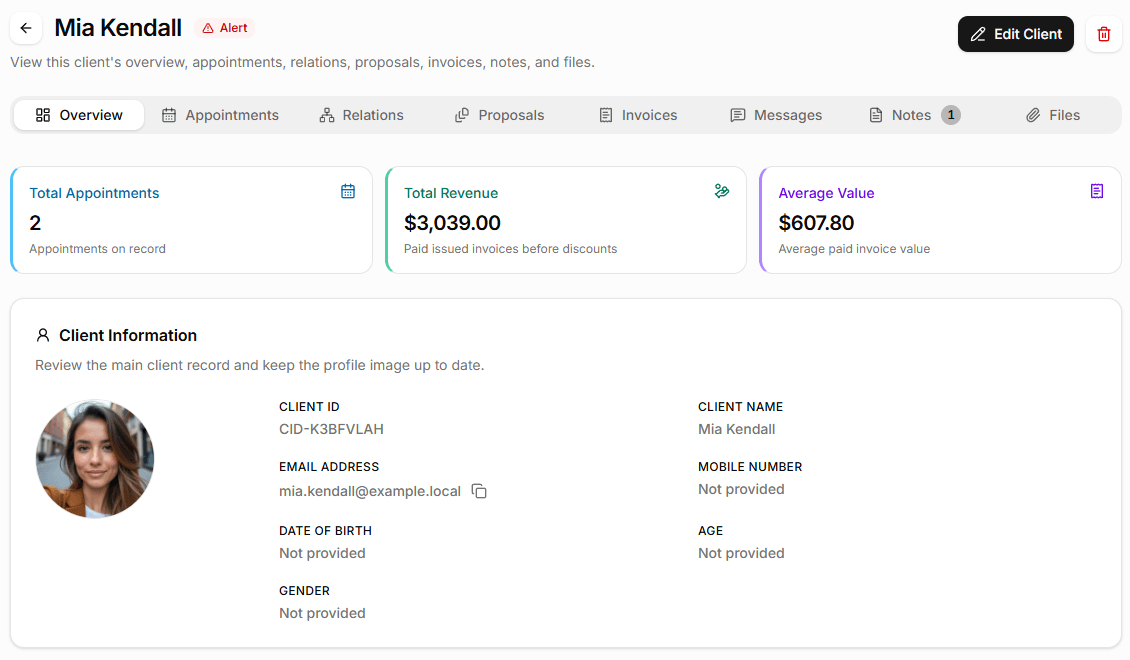The width and height of the screenshot is (1130, 660).
Task: Switch to the Files tab
Action: pos(1053,115)
